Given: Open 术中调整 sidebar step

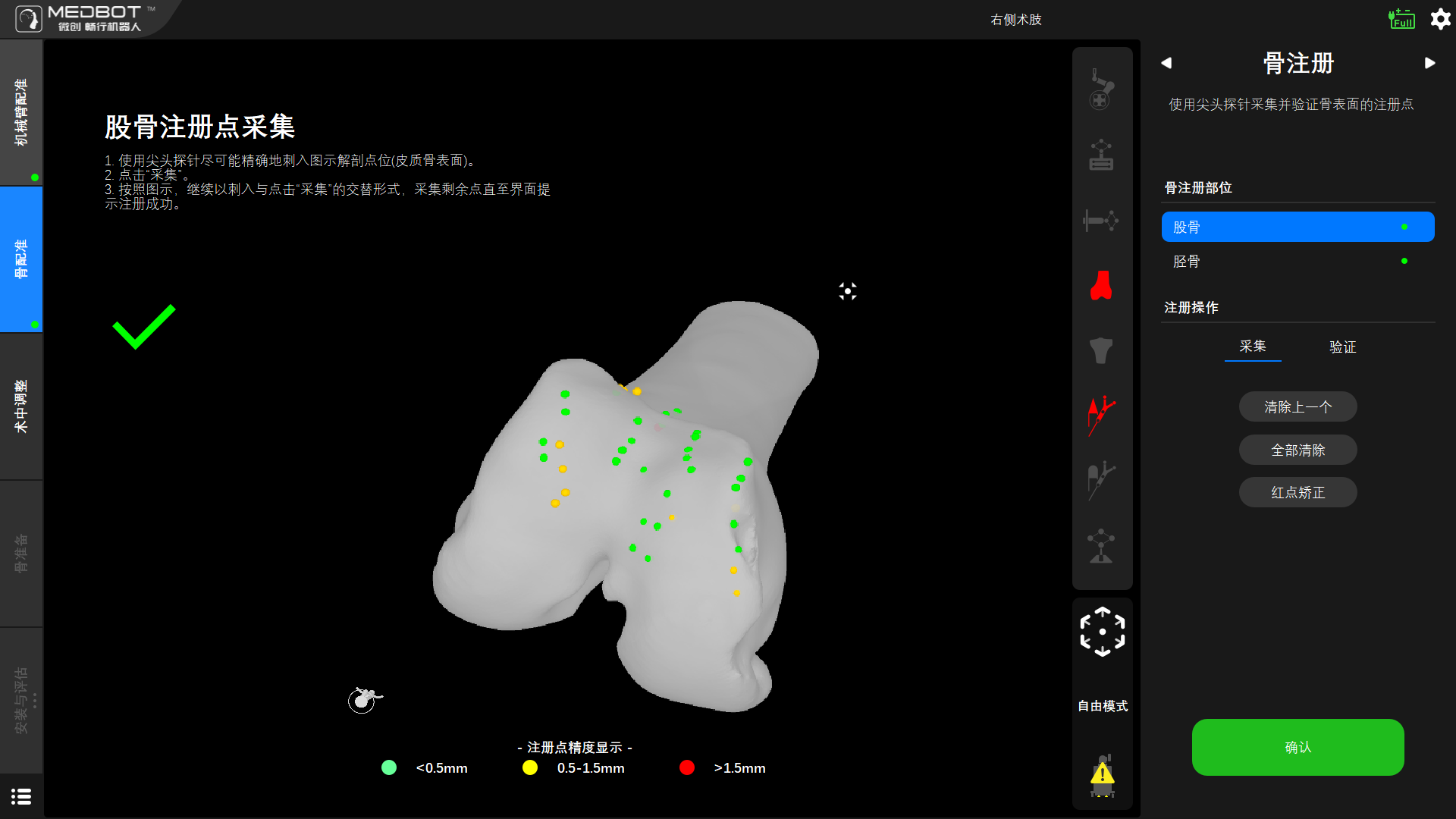Looking at the screenshot, I should (x=21, y=406).
